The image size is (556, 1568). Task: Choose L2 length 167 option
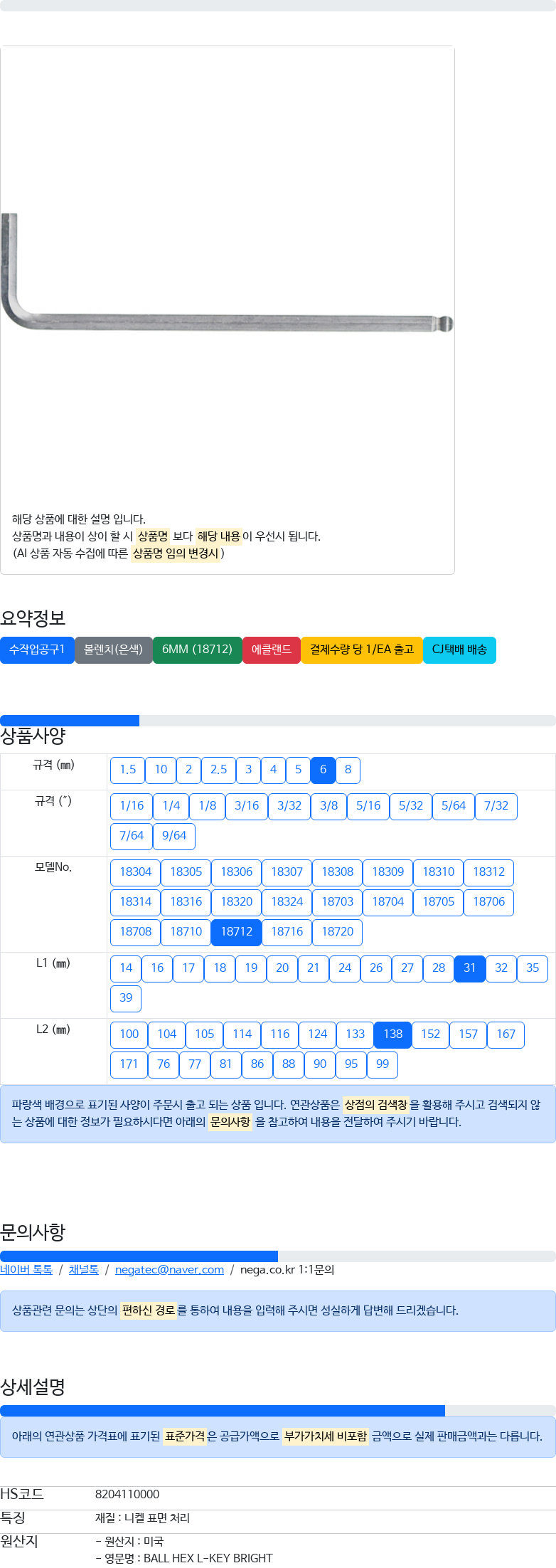point(506,1034)
